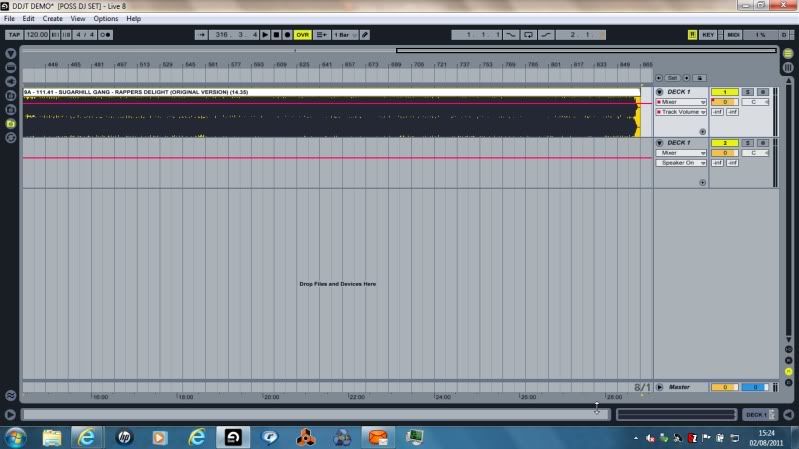Click the TAP tempo button

tap(14, 34)
